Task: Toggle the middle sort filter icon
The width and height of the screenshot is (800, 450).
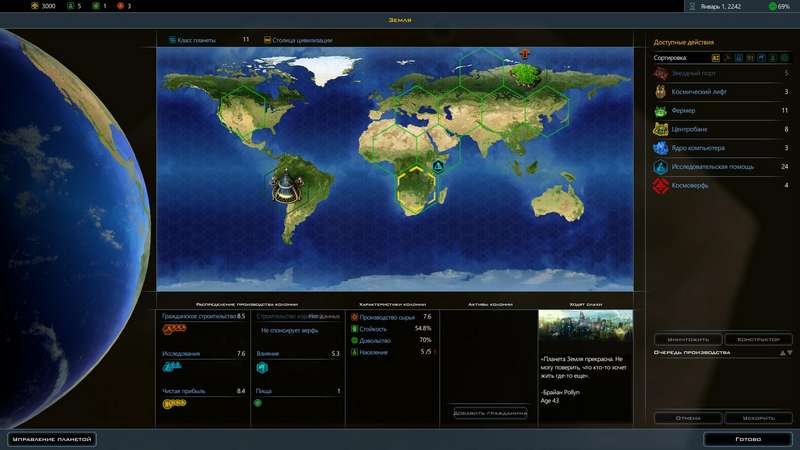Action: pos(750,58)
